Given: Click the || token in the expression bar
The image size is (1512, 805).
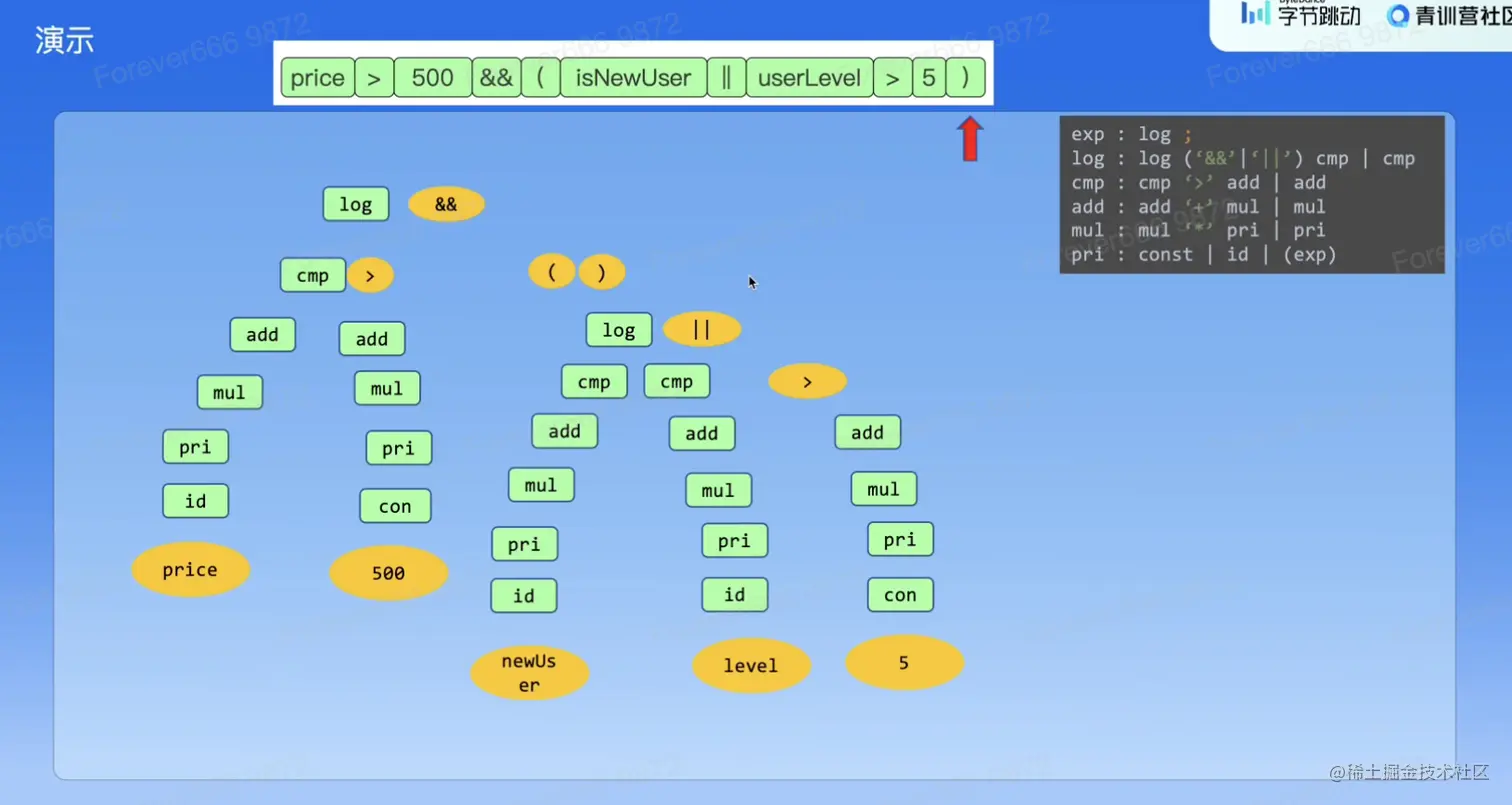Looking at the screenshot, I should coord(726,78).
